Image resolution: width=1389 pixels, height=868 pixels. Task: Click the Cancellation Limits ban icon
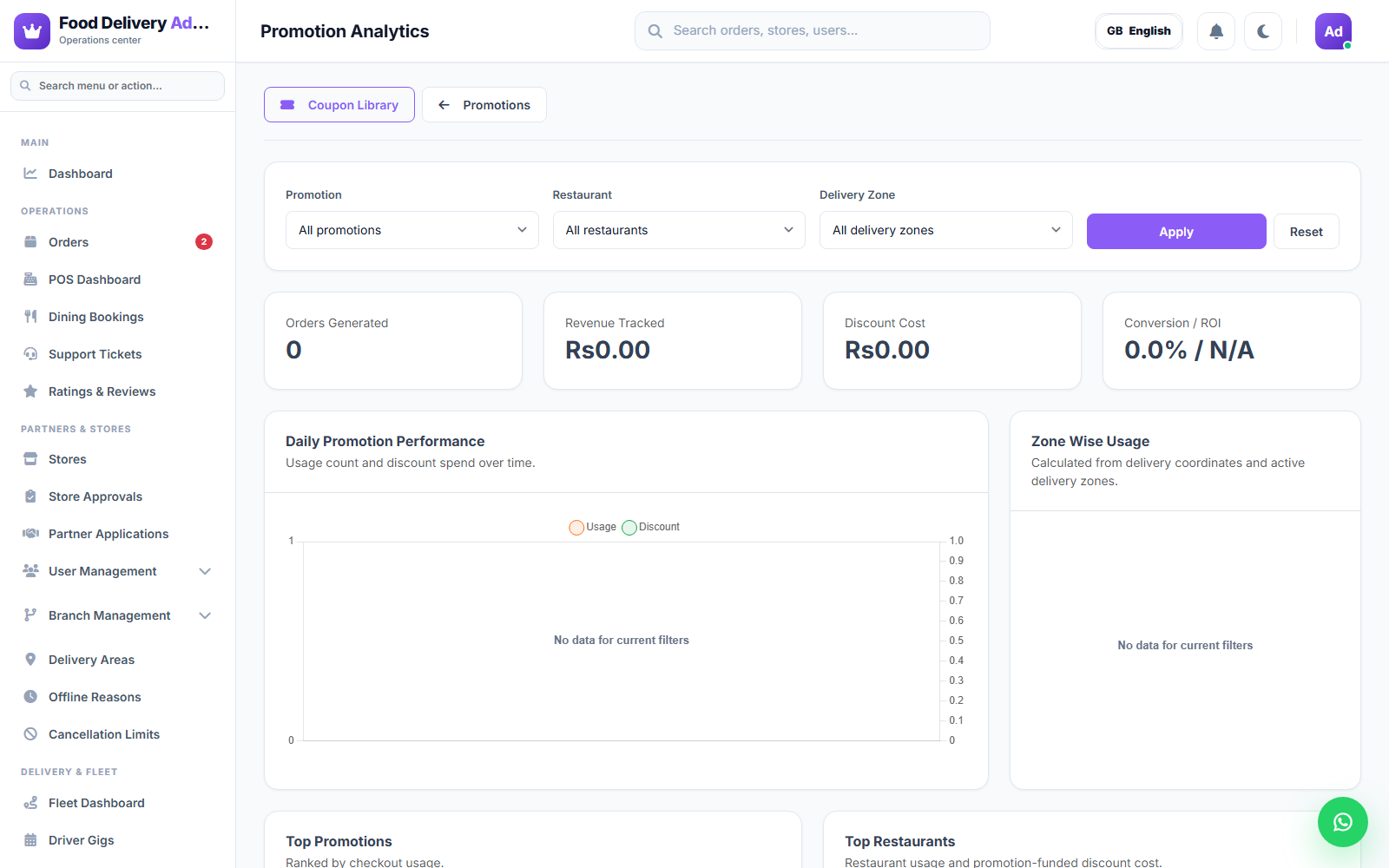click(30, 734)
